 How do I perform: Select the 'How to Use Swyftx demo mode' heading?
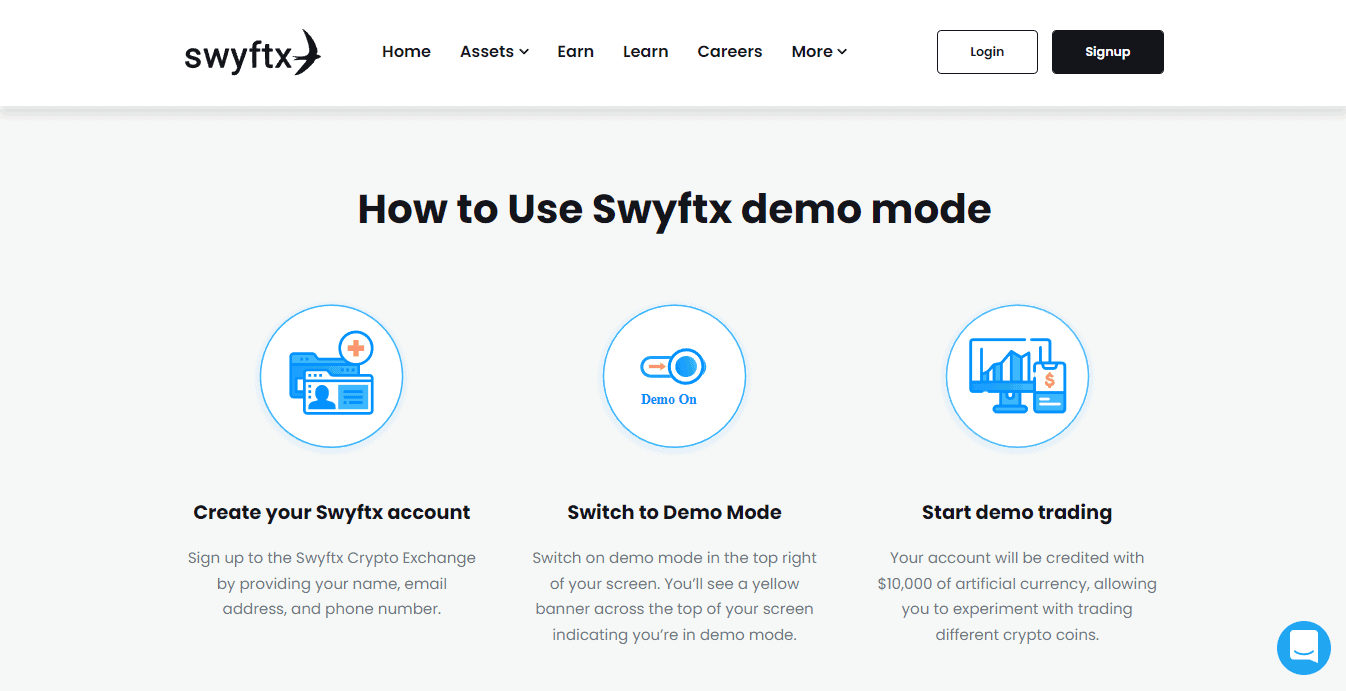[674, 210]
